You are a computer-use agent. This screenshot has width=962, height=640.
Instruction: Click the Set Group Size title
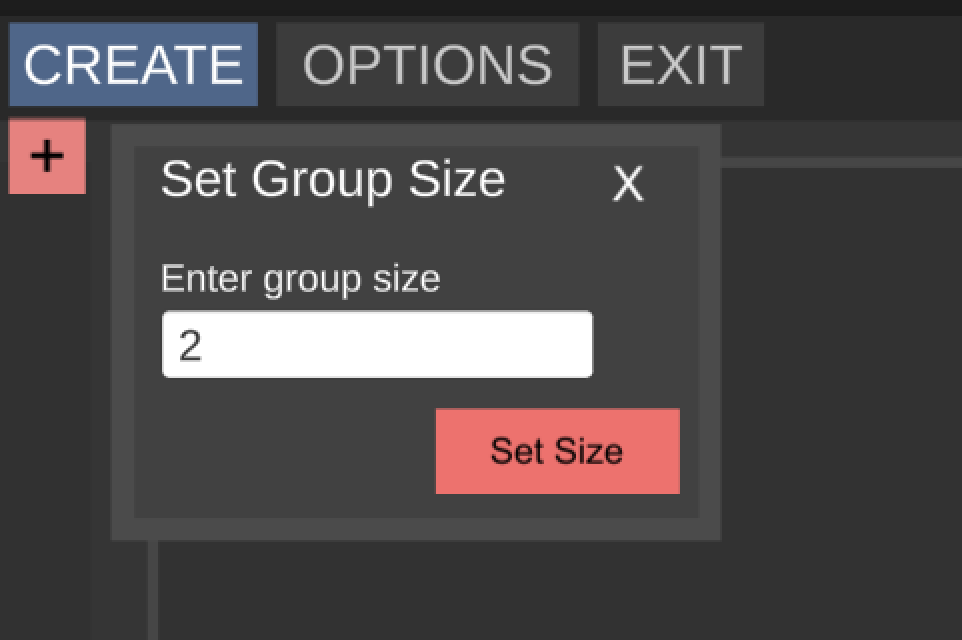(x=334, y=180)
